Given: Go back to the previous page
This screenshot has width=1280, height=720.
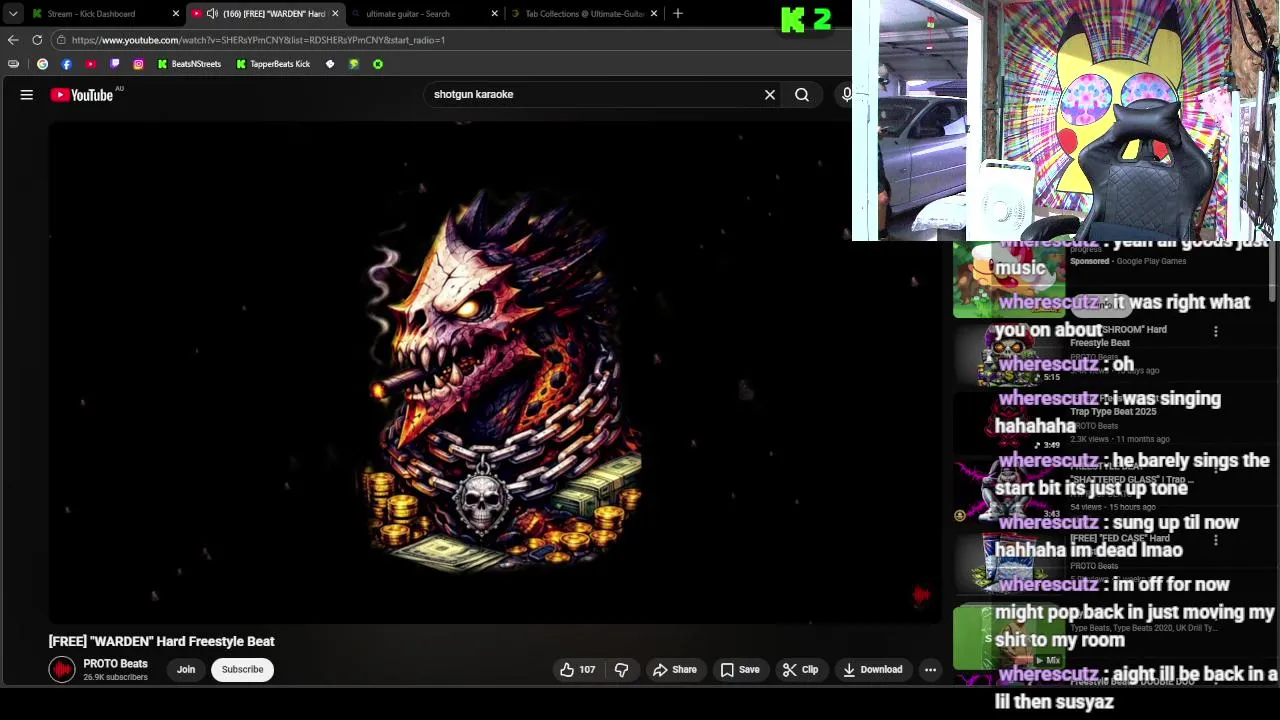Looking at the screenshot, I should point(13,40).
